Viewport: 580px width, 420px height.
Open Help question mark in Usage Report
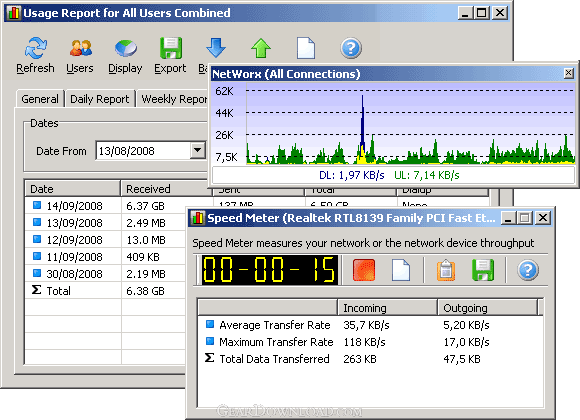click(351, 48)
